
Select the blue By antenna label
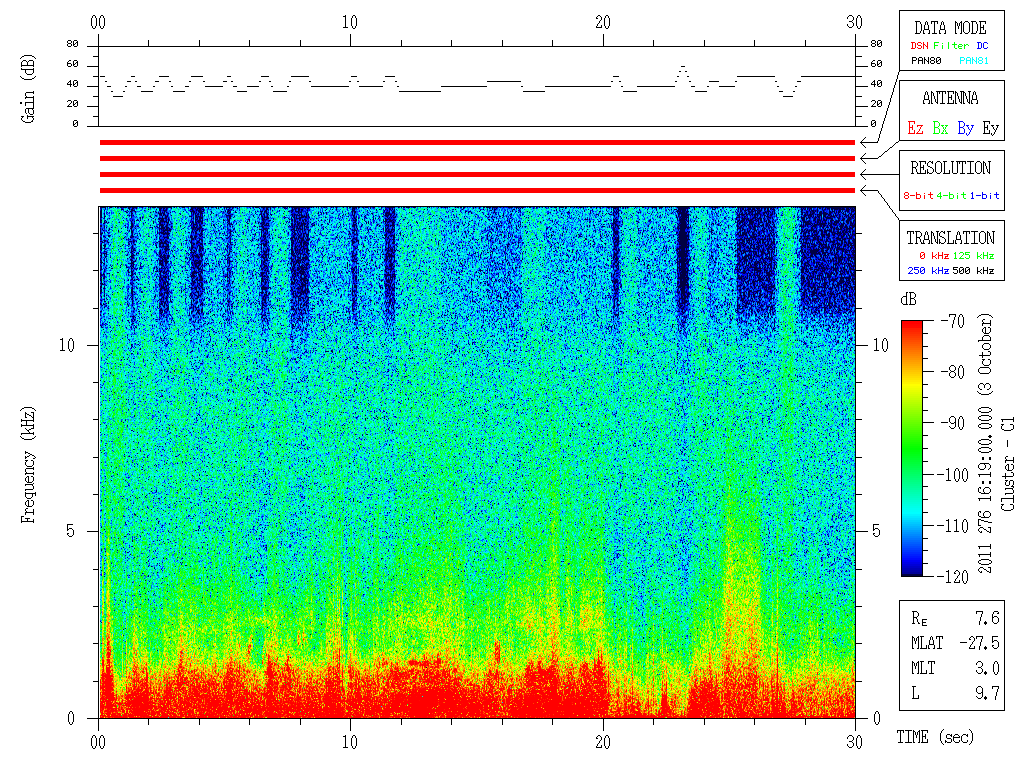pos(965,129)
